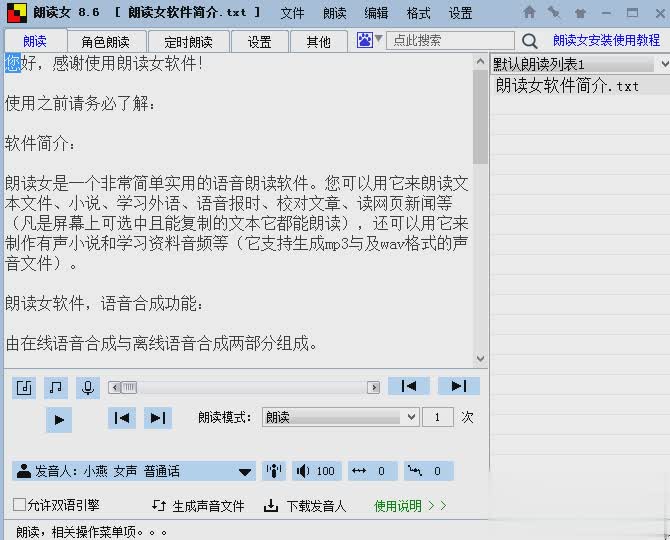This screenshot has height=540, width=670.
Task: Switch to the 朗读 tab
Action: point(35,41)
